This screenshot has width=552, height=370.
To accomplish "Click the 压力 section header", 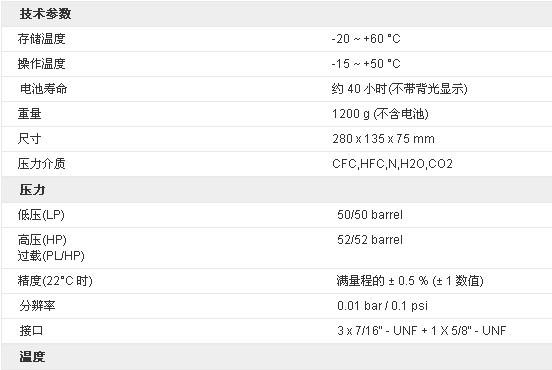I will [32, 190].
